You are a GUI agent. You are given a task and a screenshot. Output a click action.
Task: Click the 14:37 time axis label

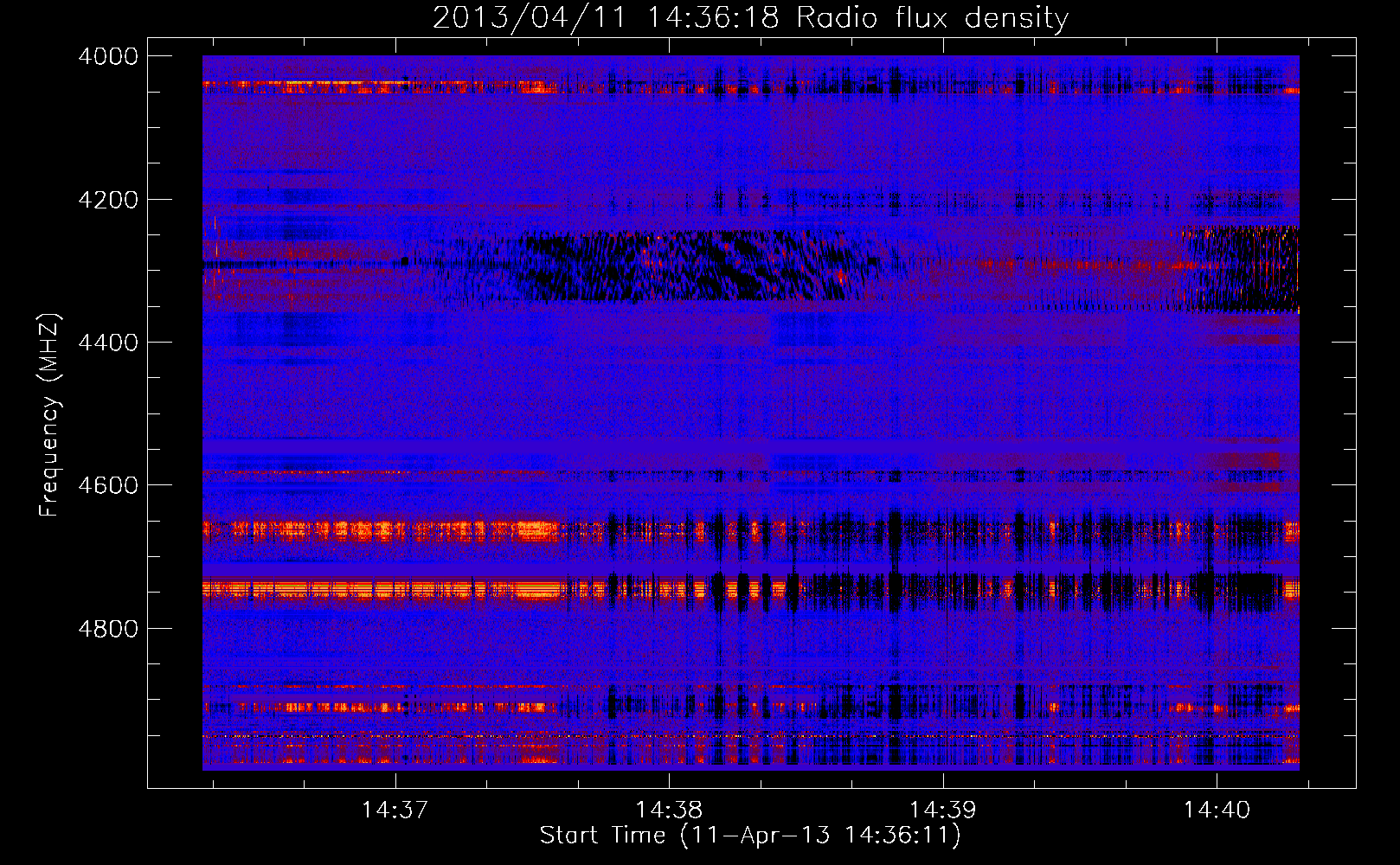click(x=395, y=811)
